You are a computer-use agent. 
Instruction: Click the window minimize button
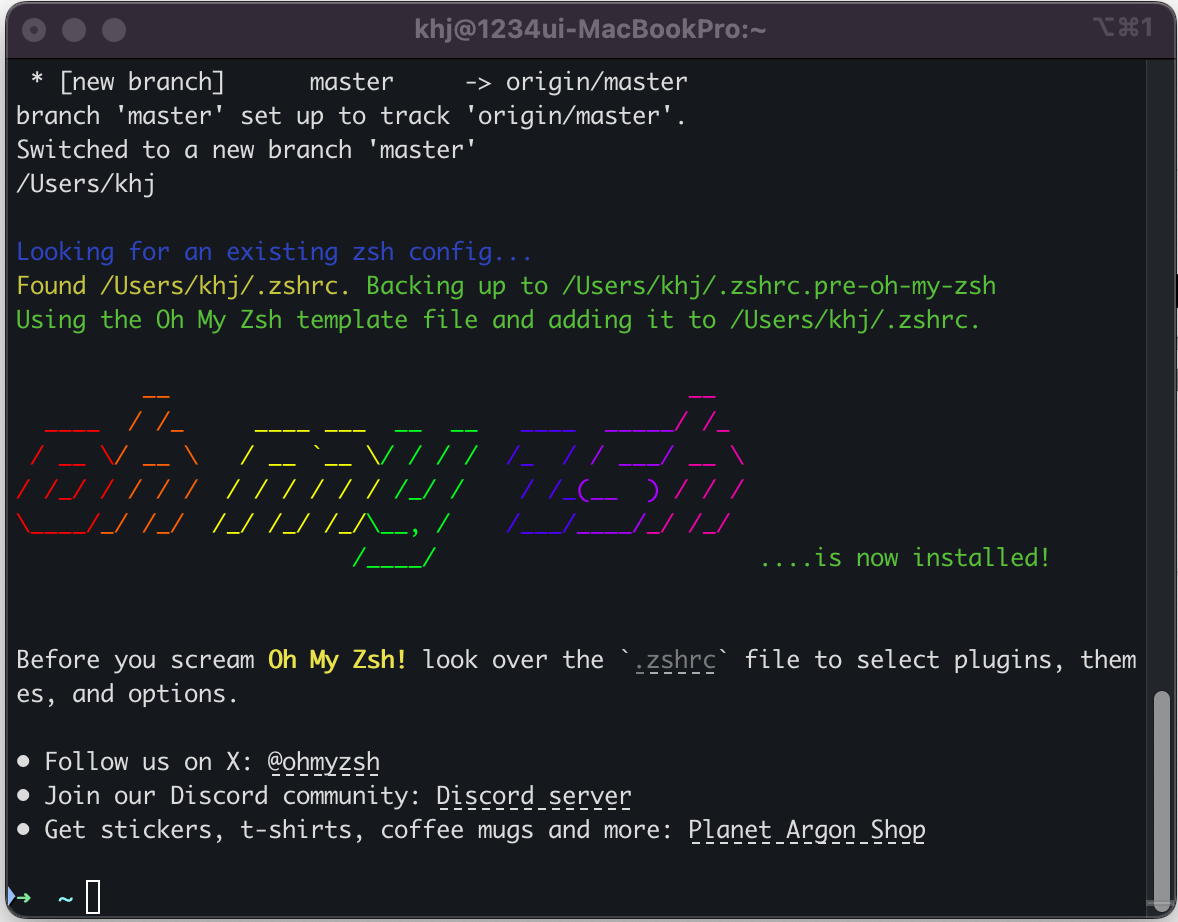click(74, 30)
